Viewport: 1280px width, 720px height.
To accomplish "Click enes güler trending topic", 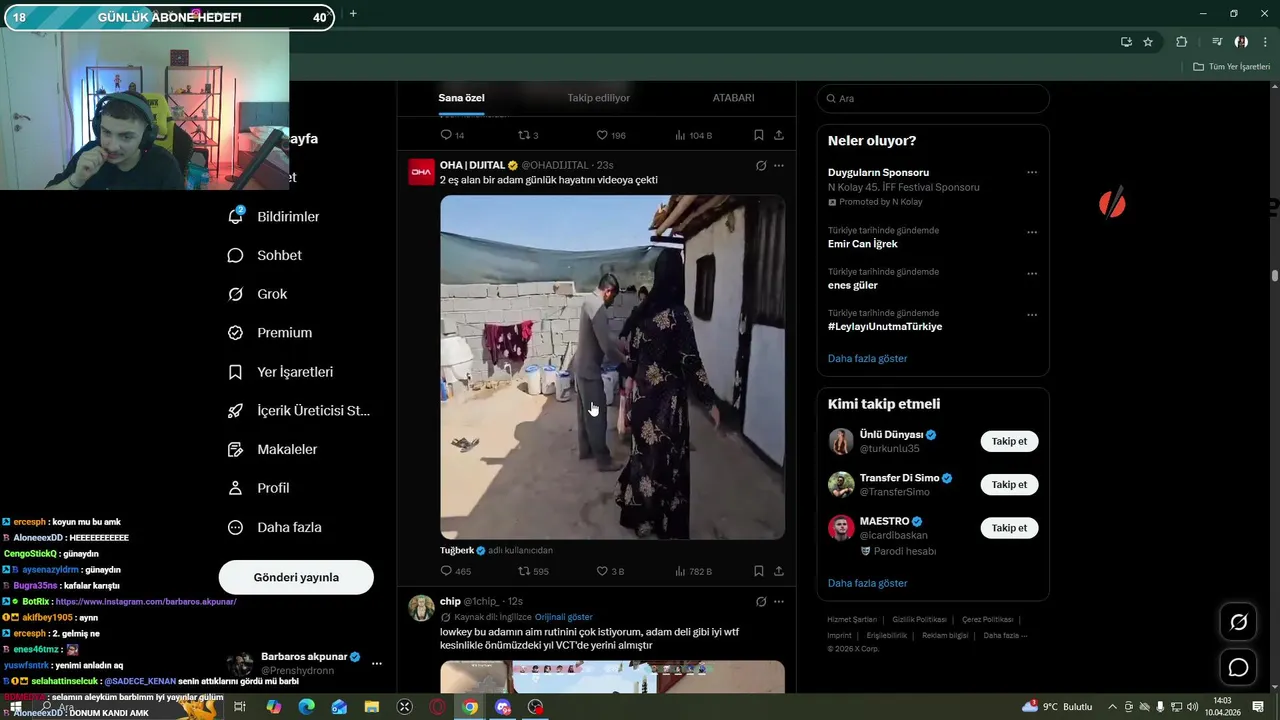I will click(x=853, y=285).
